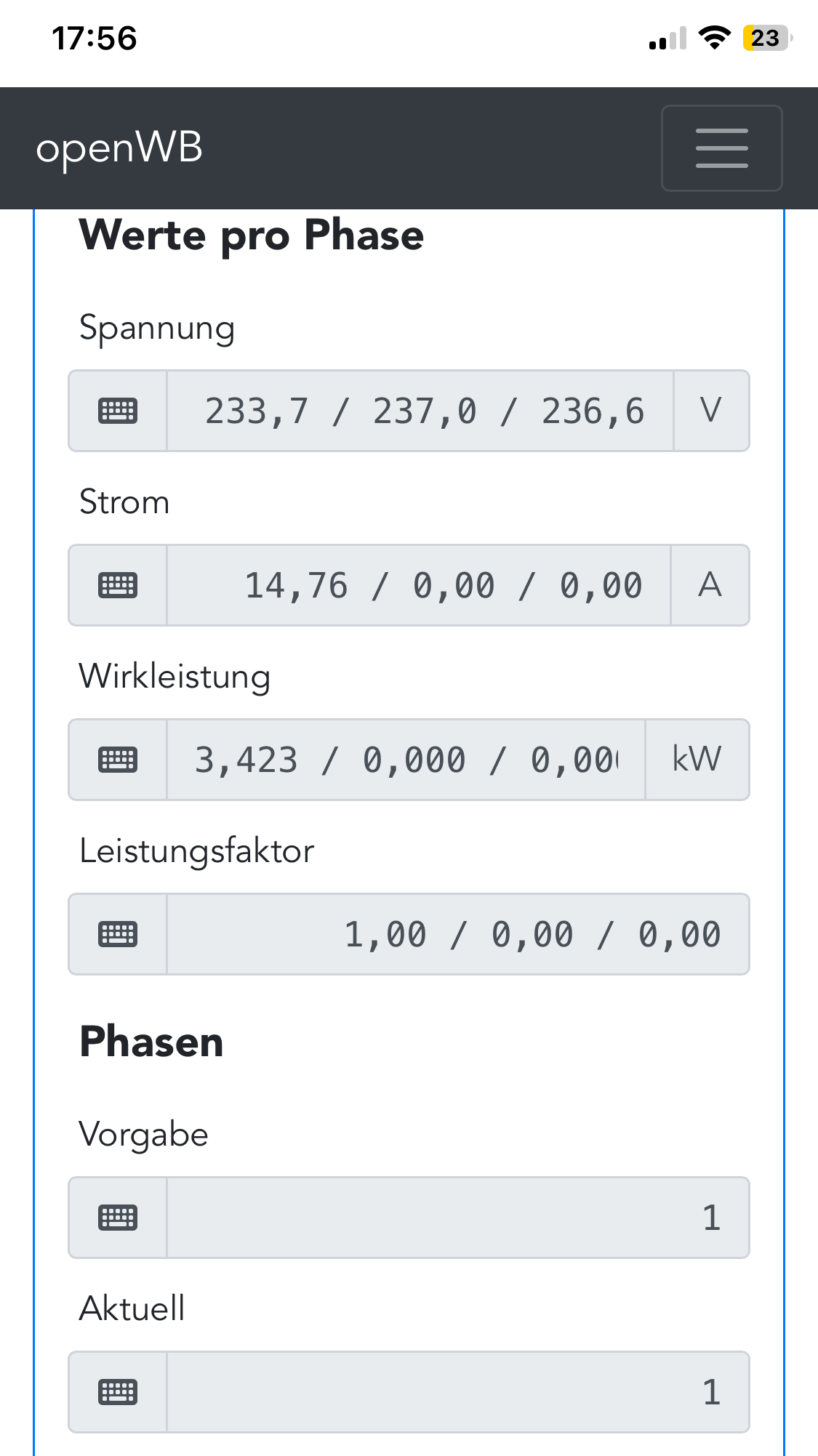Click keyboard icon in Wirkleistung row
Image resolution: width=818 pixels, height=1456 pixels.
118,760
